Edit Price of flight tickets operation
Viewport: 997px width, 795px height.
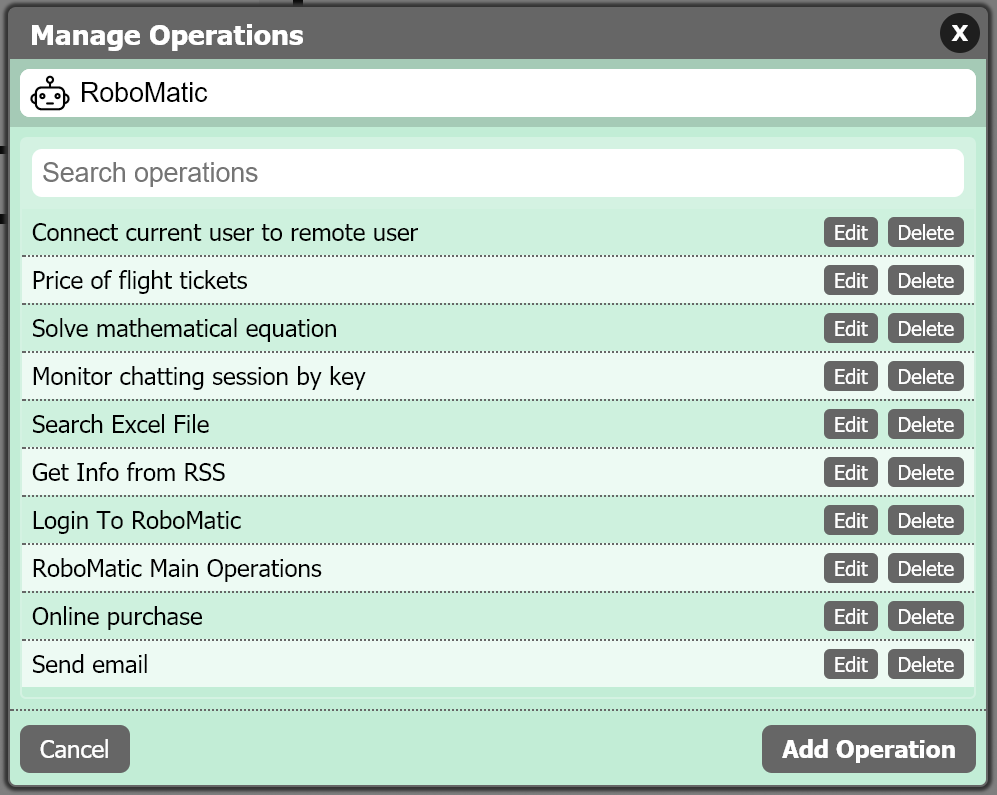(x=850, y=281)
